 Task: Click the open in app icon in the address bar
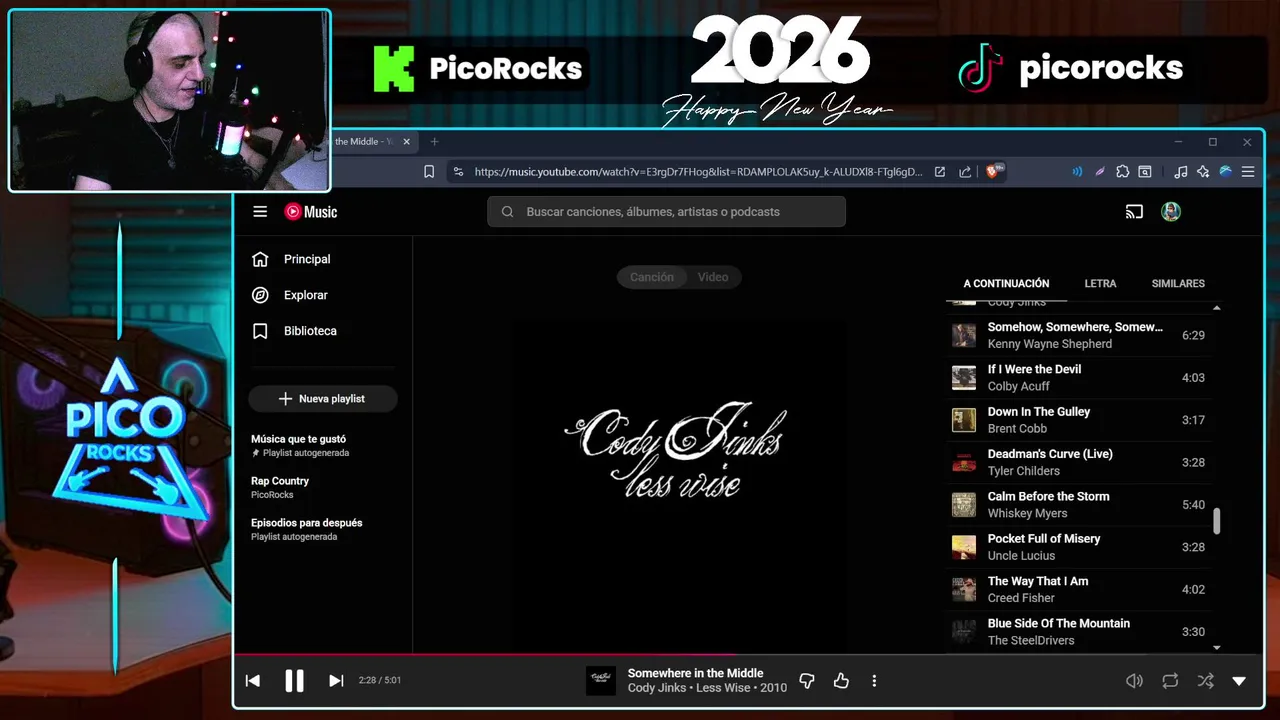point(940,172)
